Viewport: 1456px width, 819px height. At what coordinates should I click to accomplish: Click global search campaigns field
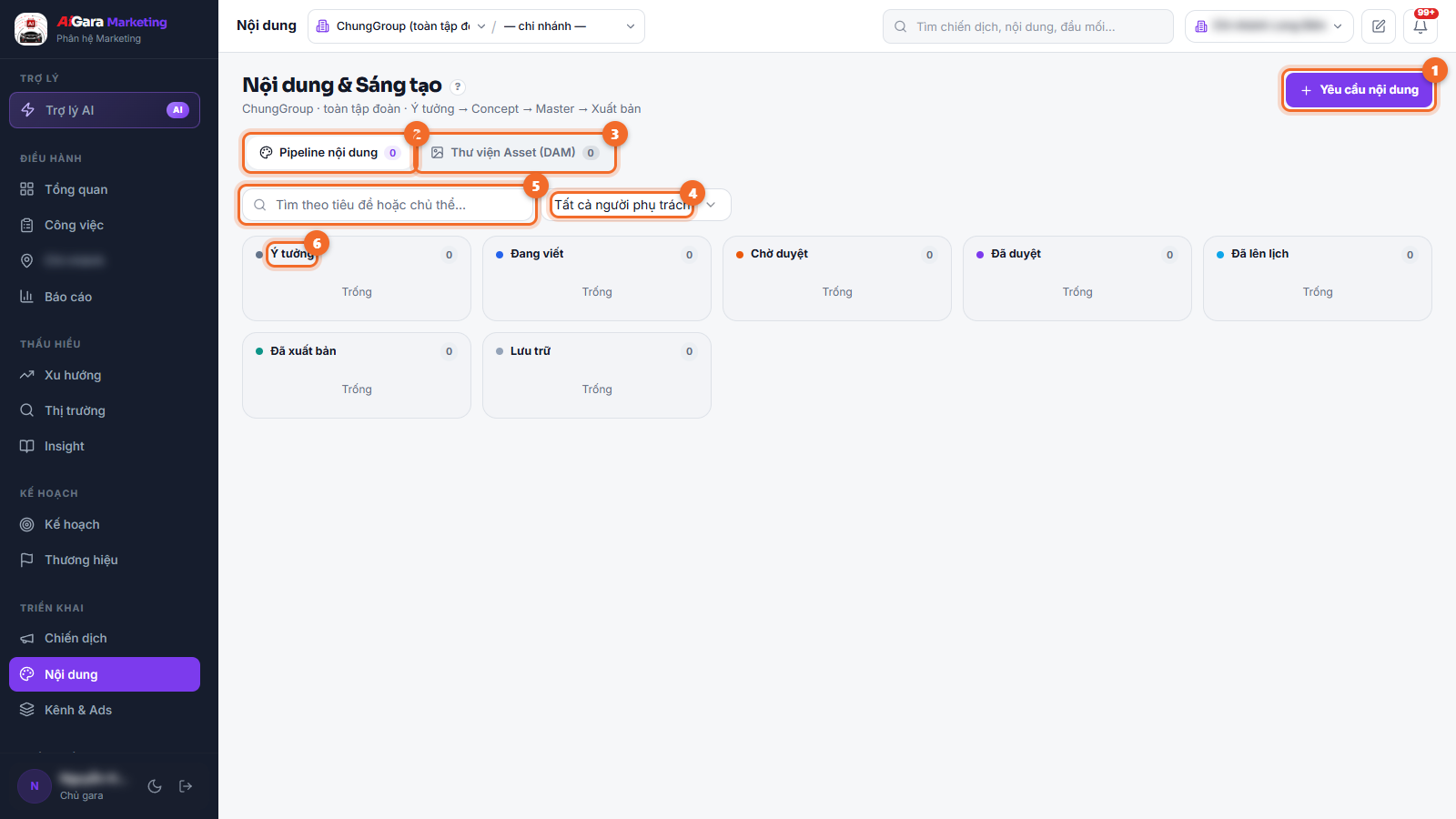click(x=1028, y=26)
